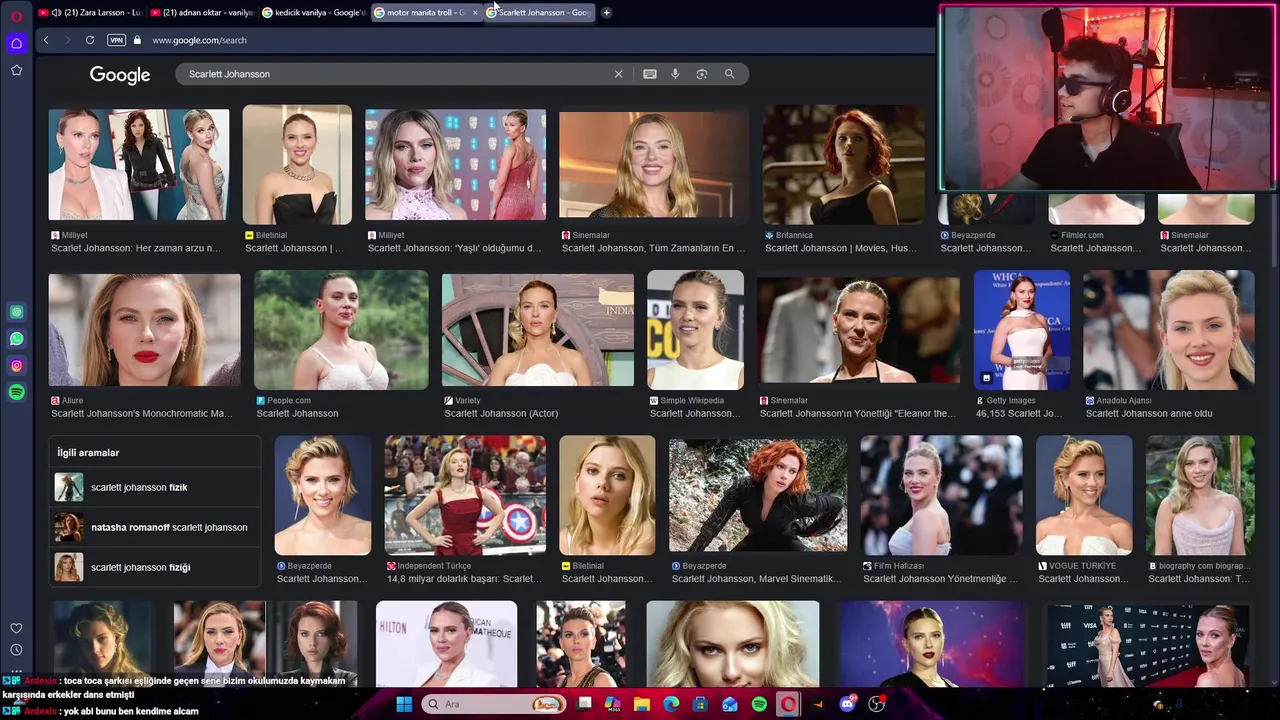Open Microsoft Store from the taskbar
The width and height of the screenshot is (1280, 720).
tap(700, 704)
